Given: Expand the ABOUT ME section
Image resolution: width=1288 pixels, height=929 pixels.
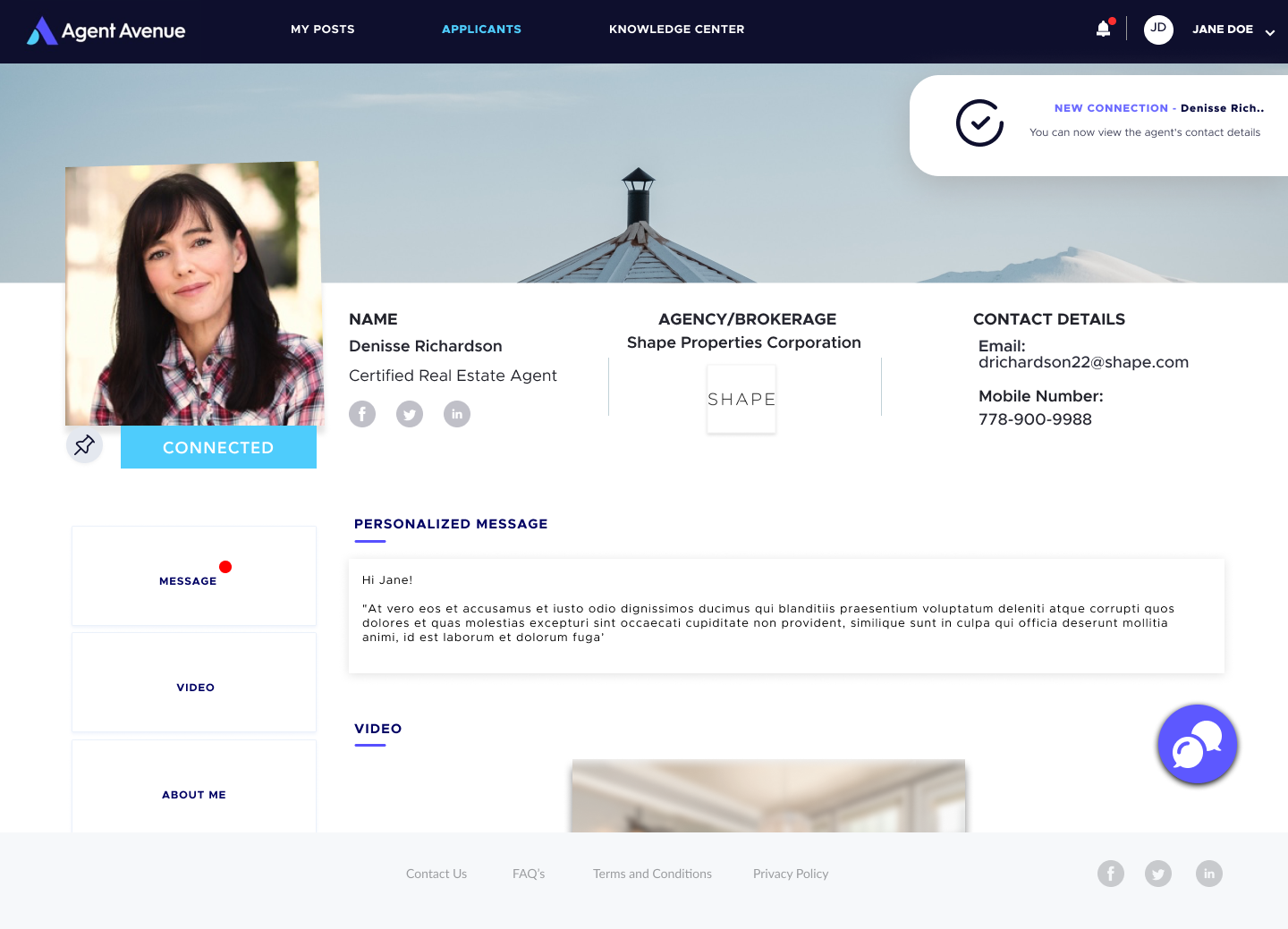Looking at the screenshot, I should pyautogui.click(x=193, y=794).
